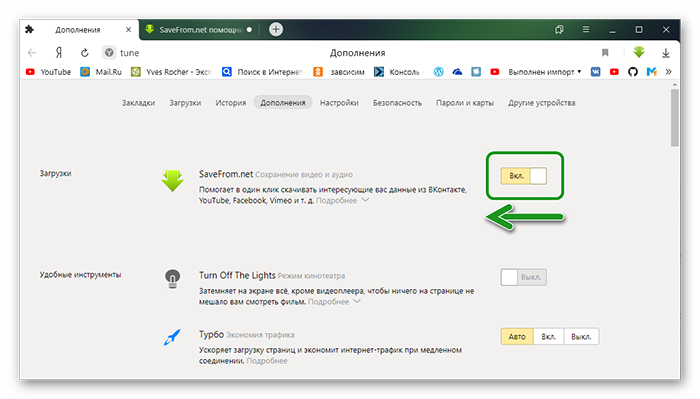Open the multicolor M bookmark icon
The height and width of the screenshot is (399, 700).
tap(651, 72)
